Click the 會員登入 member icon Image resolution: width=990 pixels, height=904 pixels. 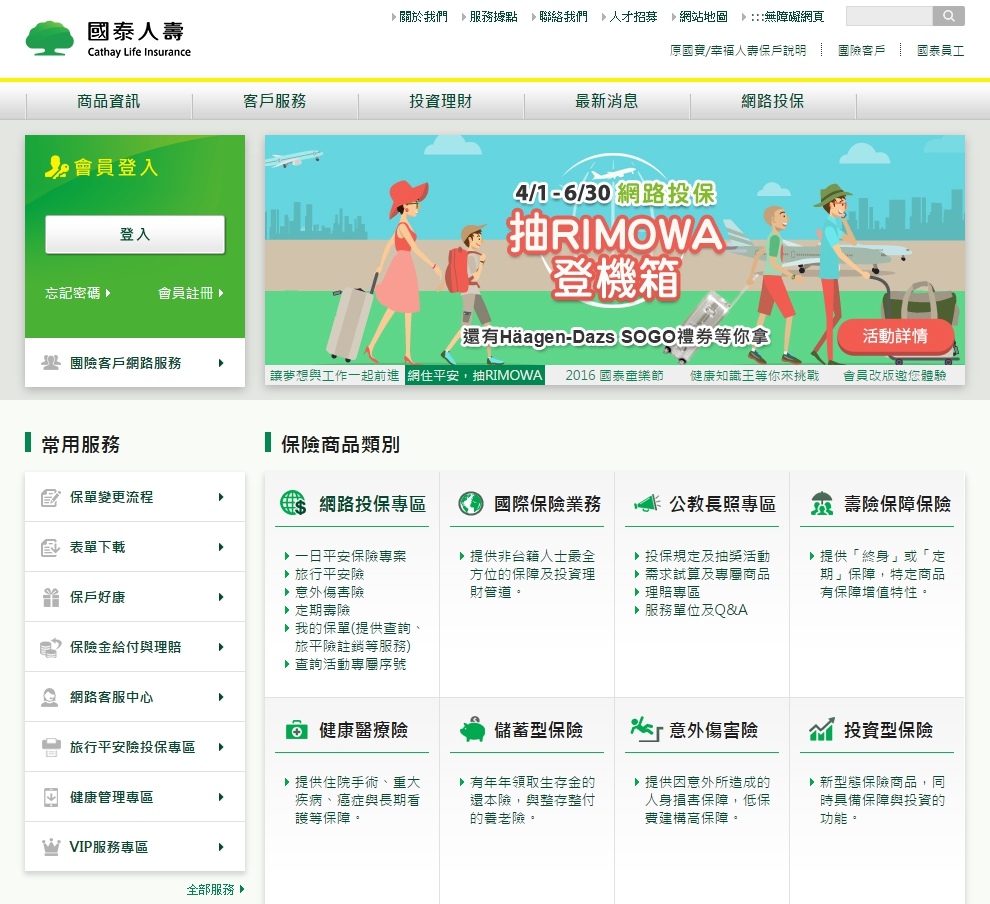point(56,167)
